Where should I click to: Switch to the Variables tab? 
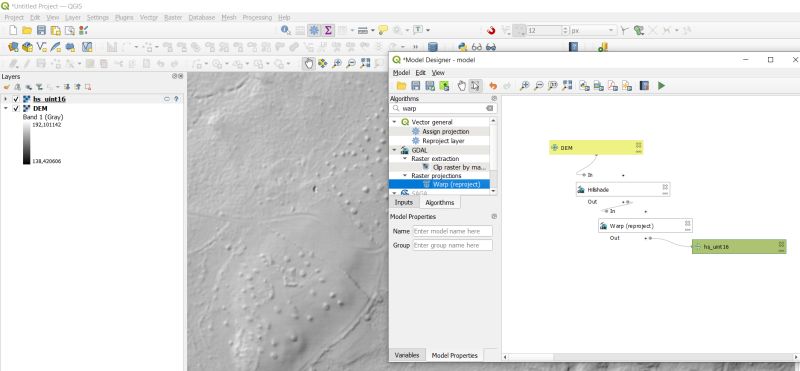click(x=407, y=355)
